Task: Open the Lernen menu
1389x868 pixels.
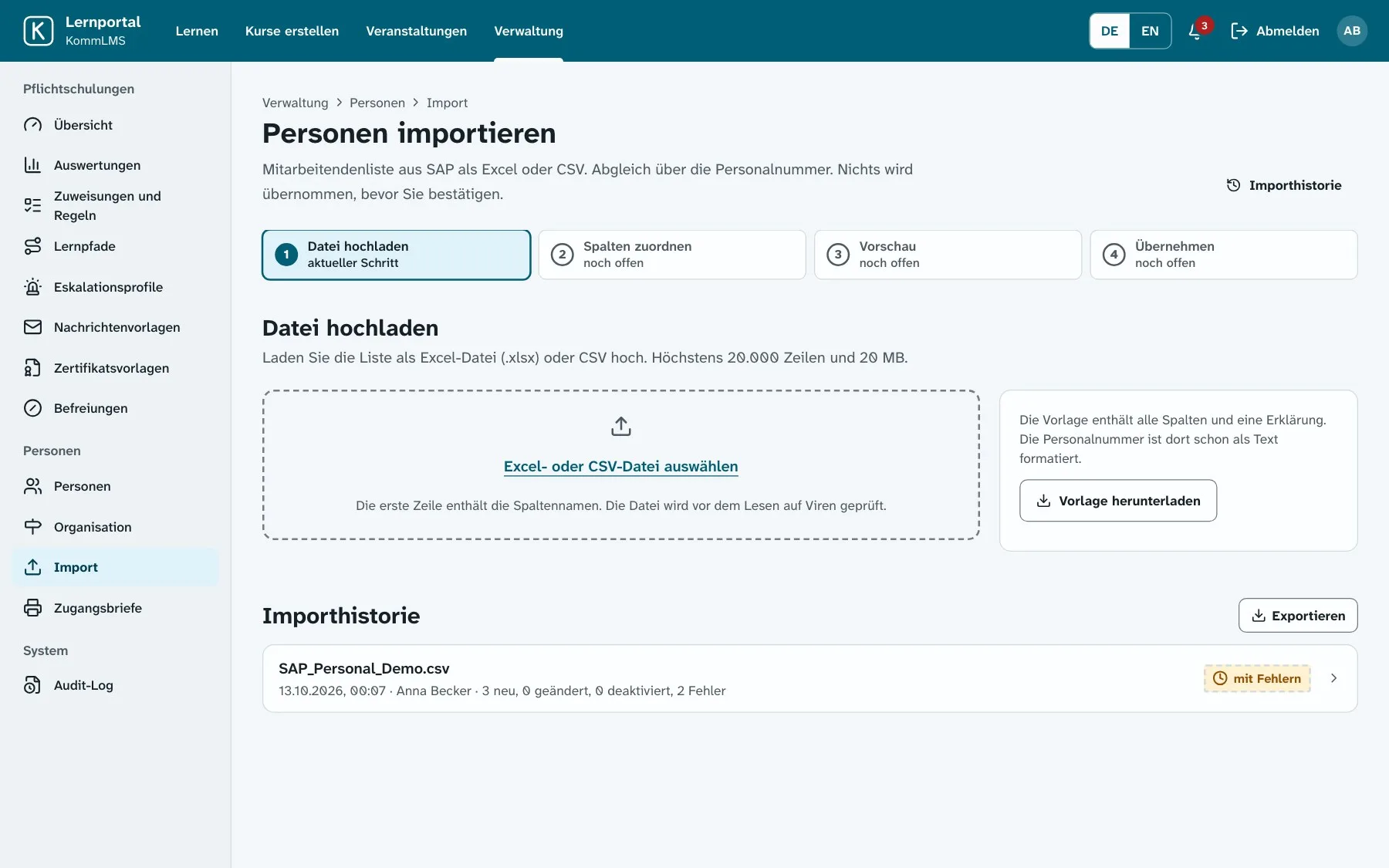Action: click(197, 31)
